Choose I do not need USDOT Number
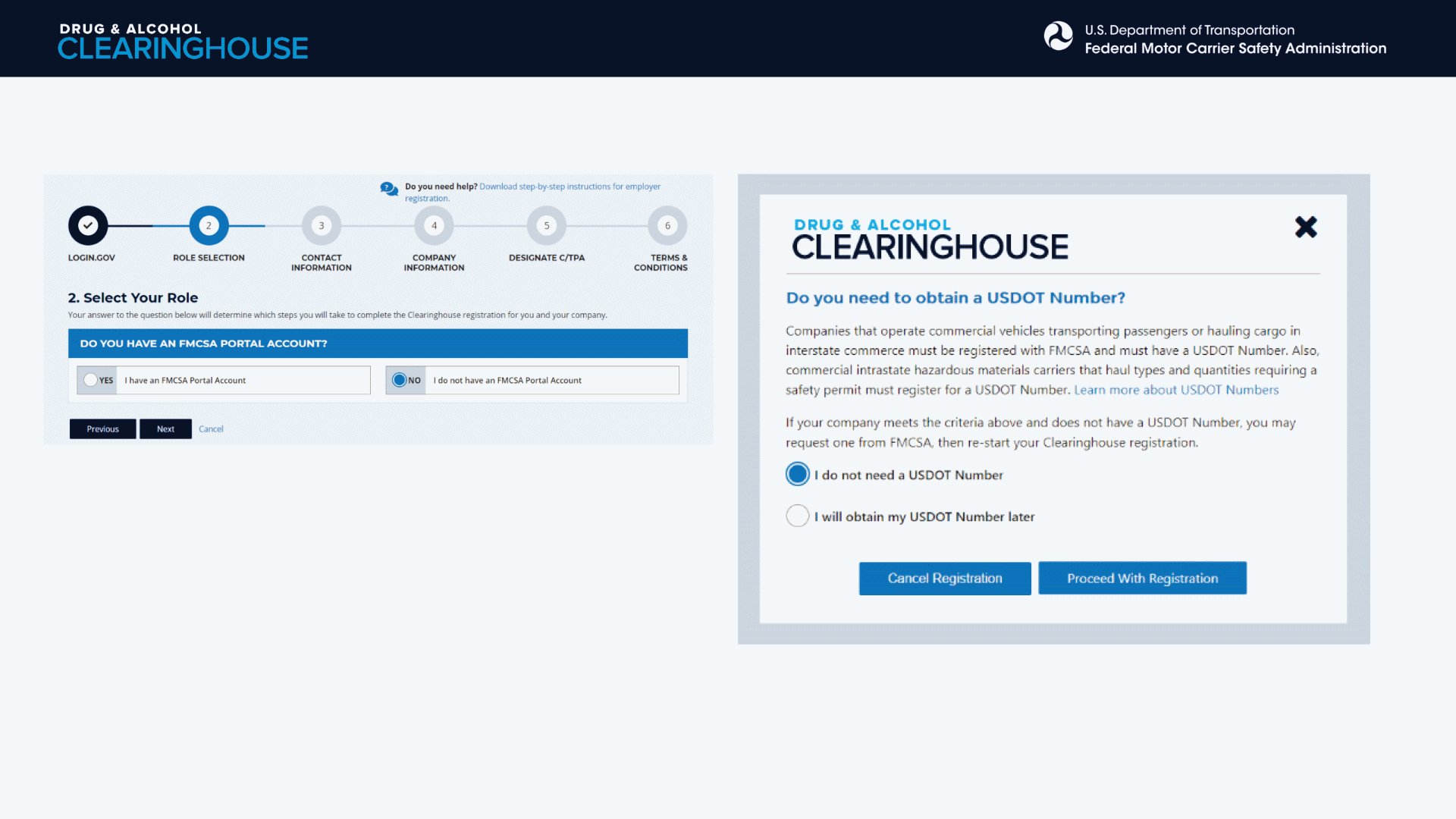This screenshot has width=1456, height=819. (x=798, y=474)
